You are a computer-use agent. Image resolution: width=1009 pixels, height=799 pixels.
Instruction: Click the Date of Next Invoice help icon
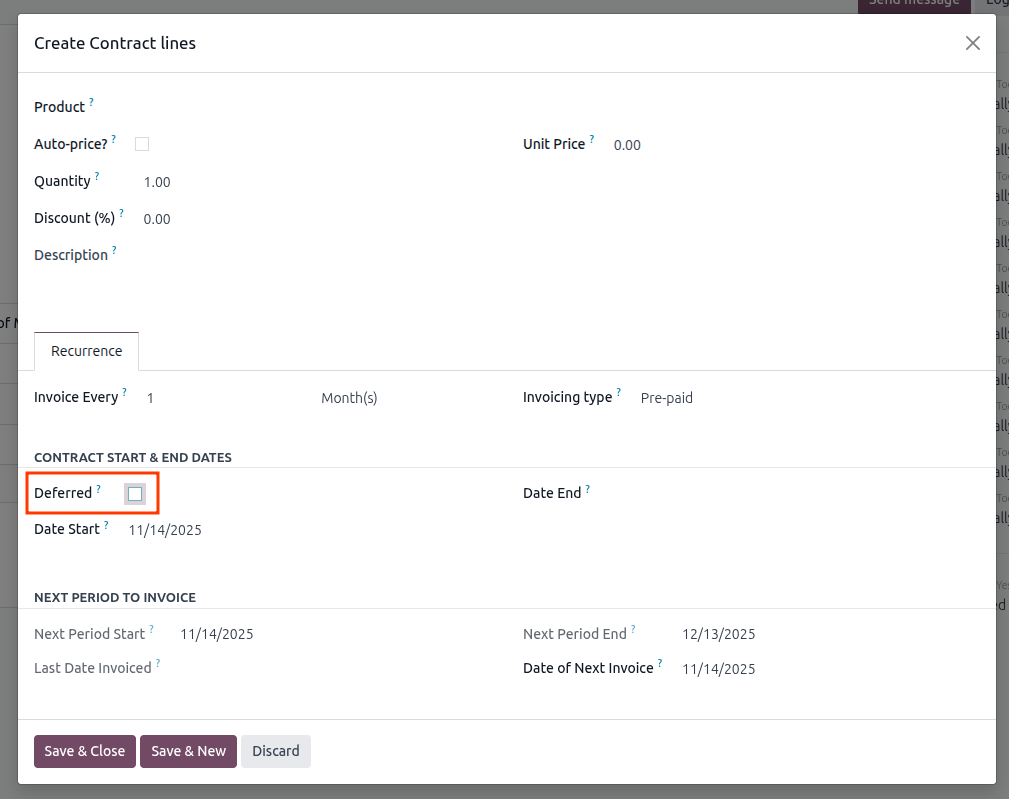tap(660, 663)
